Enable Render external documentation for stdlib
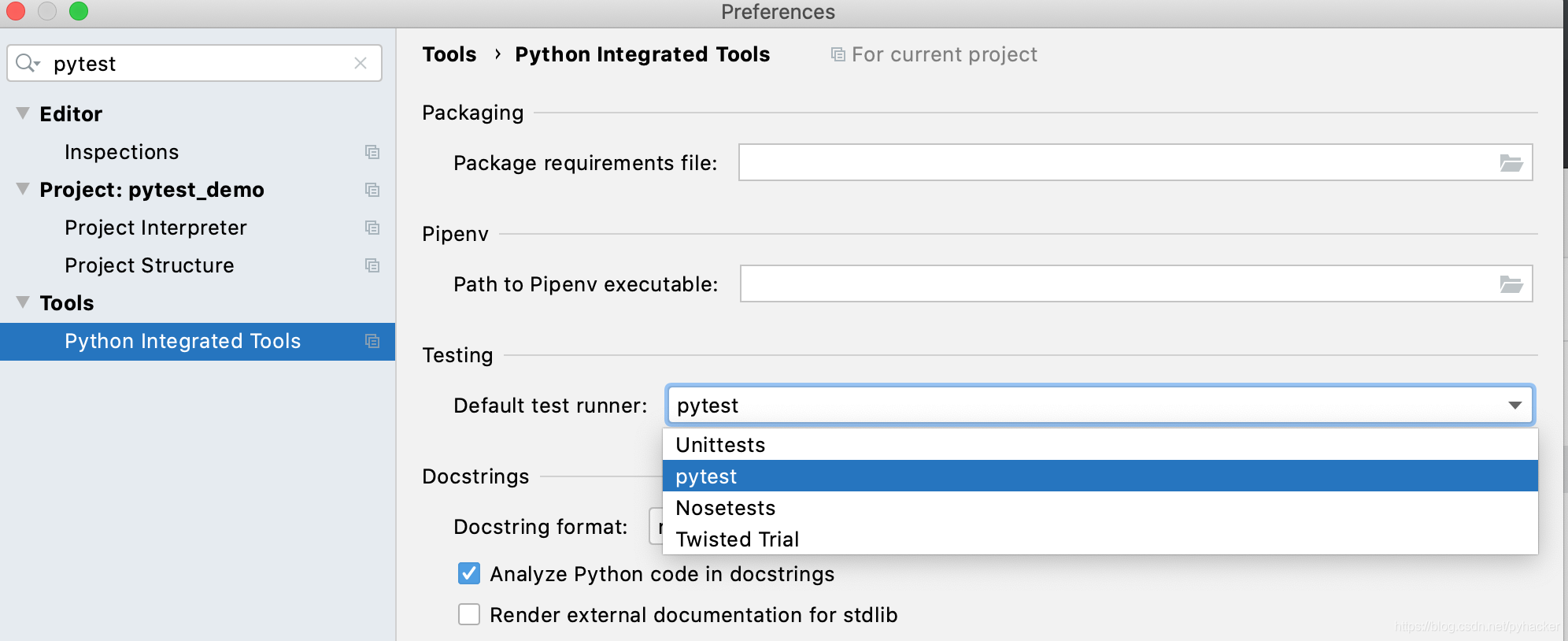This screenshot has width=1568, height=641. (469, 614)
